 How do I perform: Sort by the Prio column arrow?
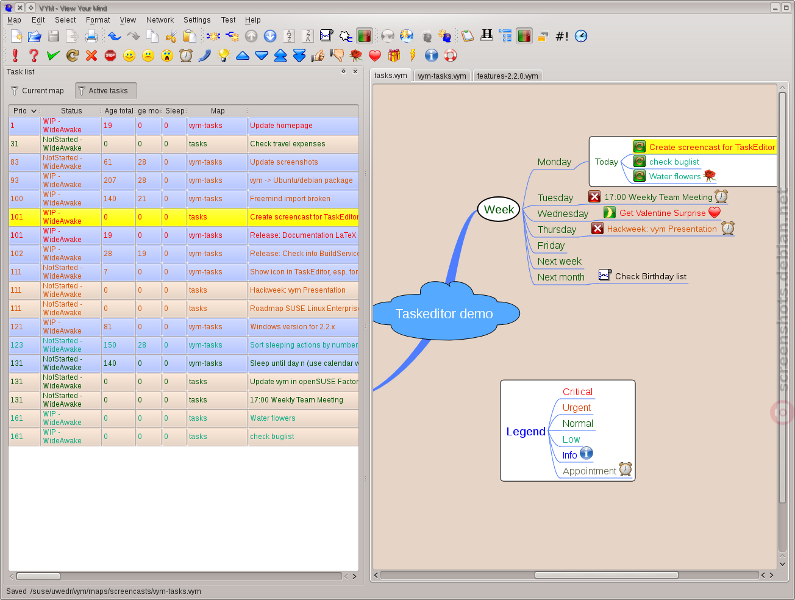33,111
